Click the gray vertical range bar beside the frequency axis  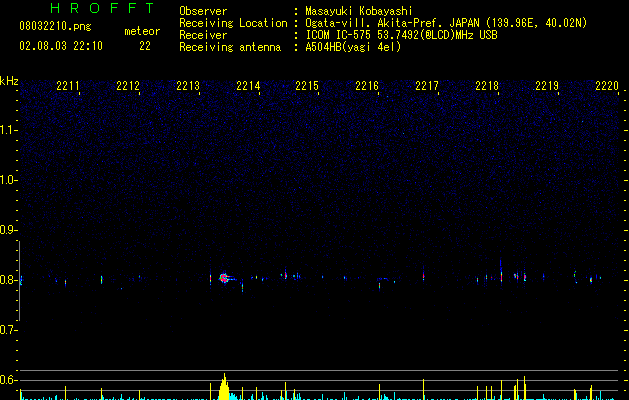click(20, 281)
